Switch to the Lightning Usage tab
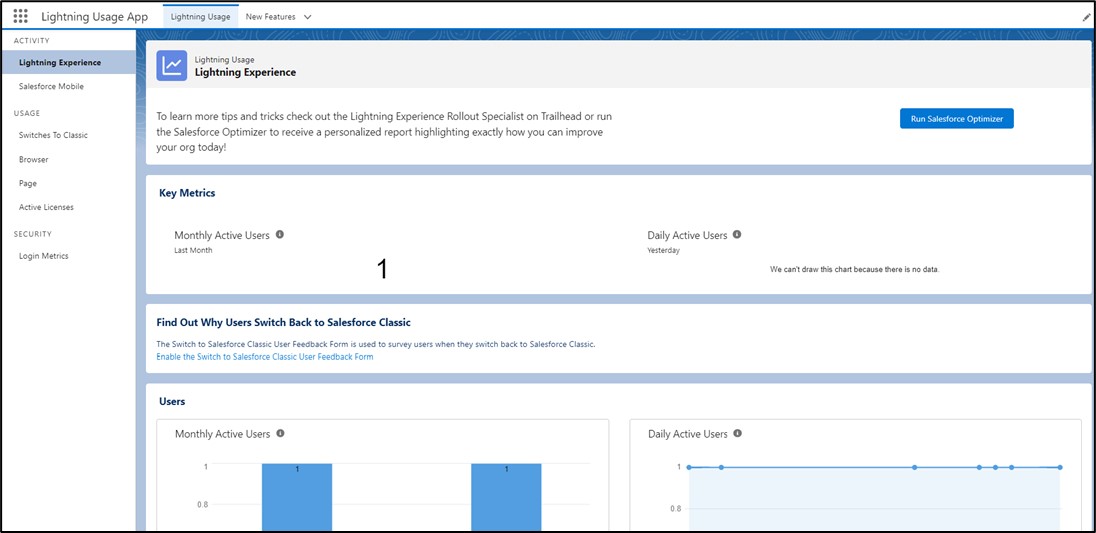Viewport: 1096px width, 533px height. pyautogui.click(x=201, y=17)
